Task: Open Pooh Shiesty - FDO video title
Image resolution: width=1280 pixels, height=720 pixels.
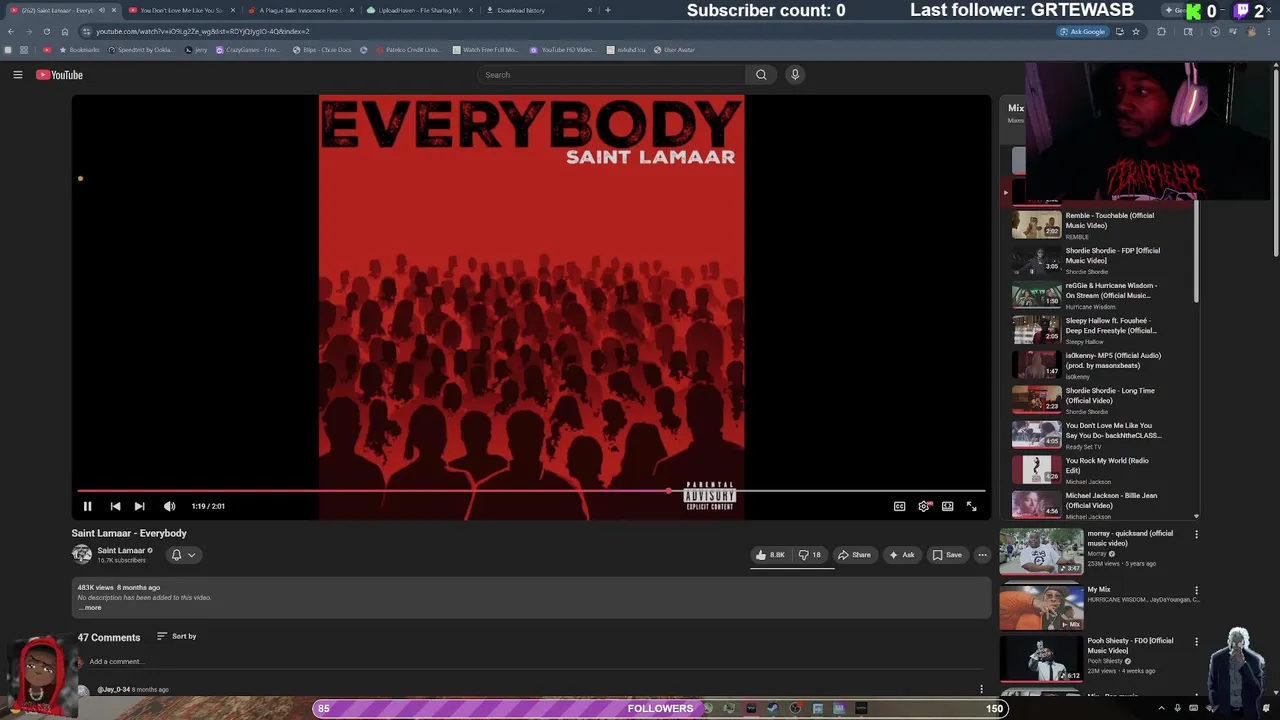Action: coord(1130,645)
